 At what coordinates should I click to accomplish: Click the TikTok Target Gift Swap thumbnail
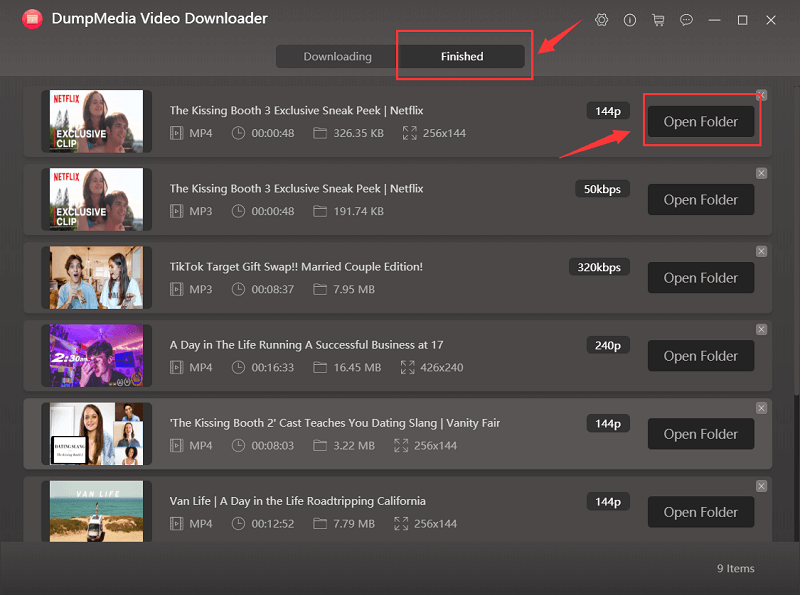click(96, 277)
